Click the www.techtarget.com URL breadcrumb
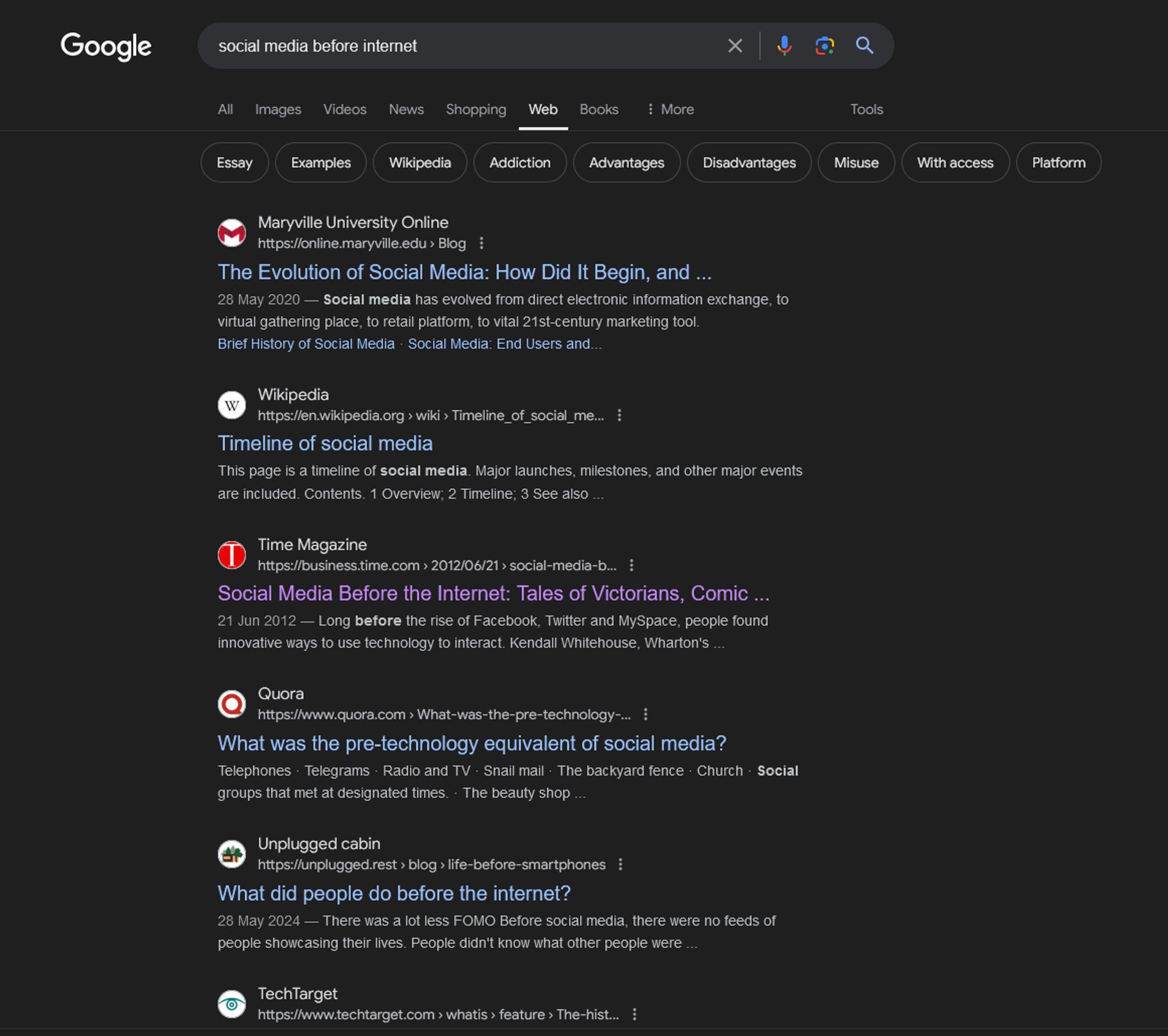The image size is (1168, 1036). click(x=439, y=1015)
